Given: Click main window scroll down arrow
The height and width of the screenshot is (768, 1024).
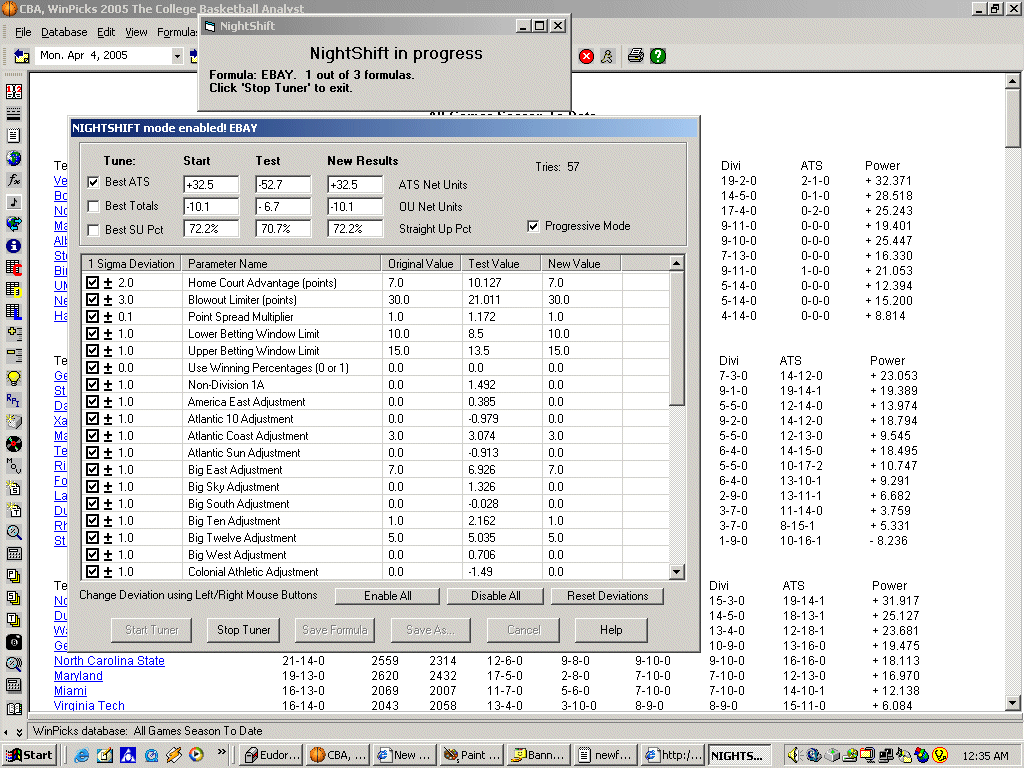Looking at the screenshot, I should pyautogui.click(x=1012, y=703).
